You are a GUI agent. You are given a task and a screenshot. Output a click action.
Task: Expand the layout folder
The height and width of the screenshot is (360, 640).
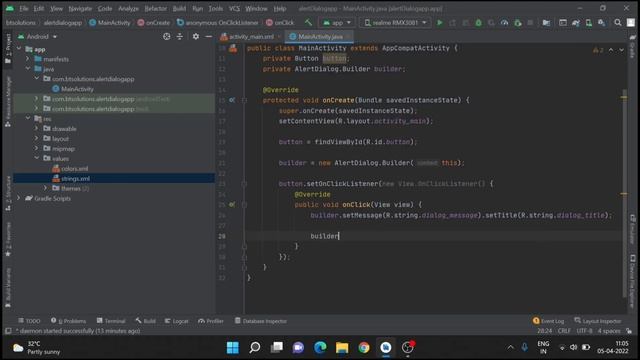pos(37,138)
